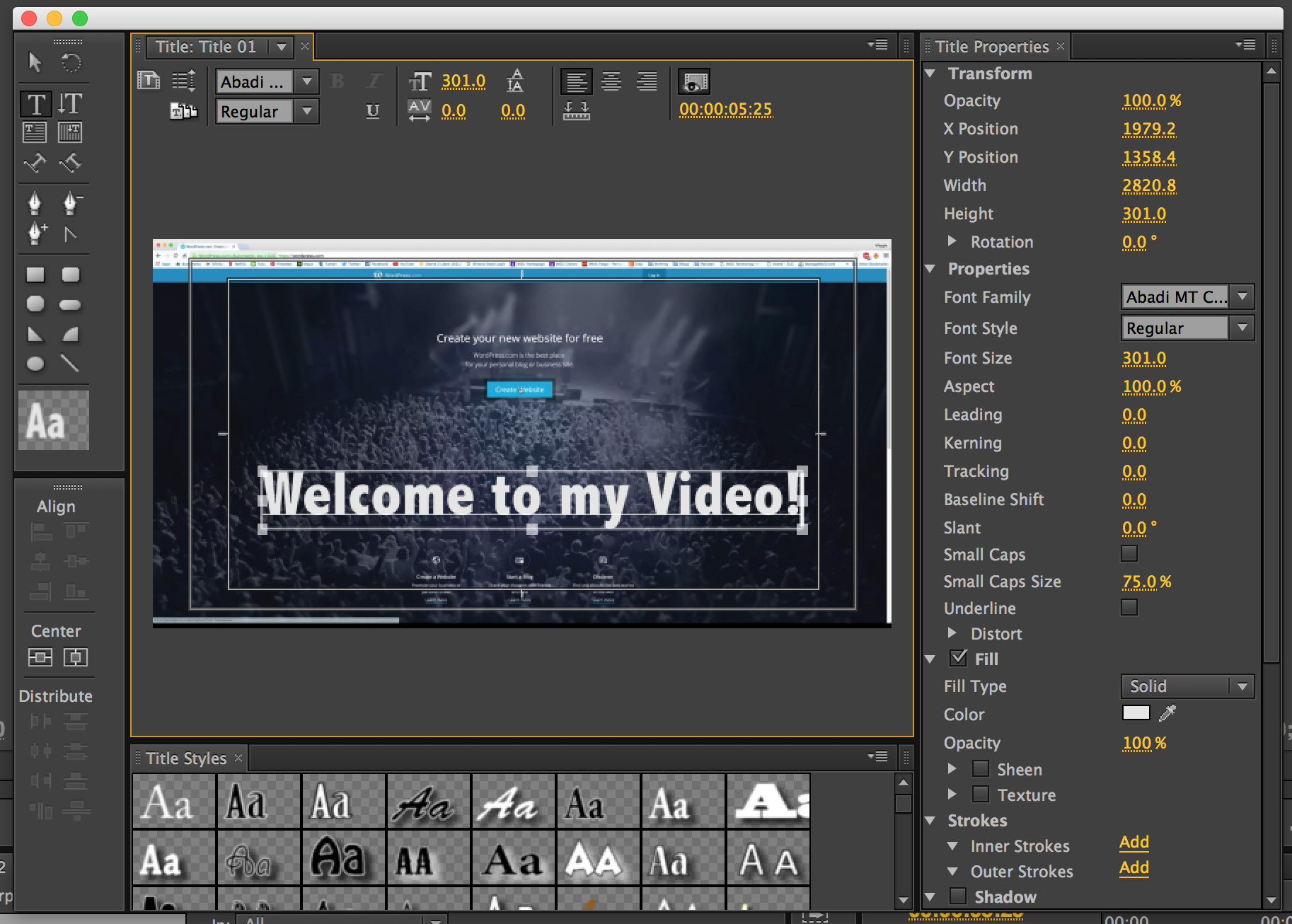This screenshot has height=924, width=1292.
Task: Enable the Underline checkbox
Action: point(1129,608)
